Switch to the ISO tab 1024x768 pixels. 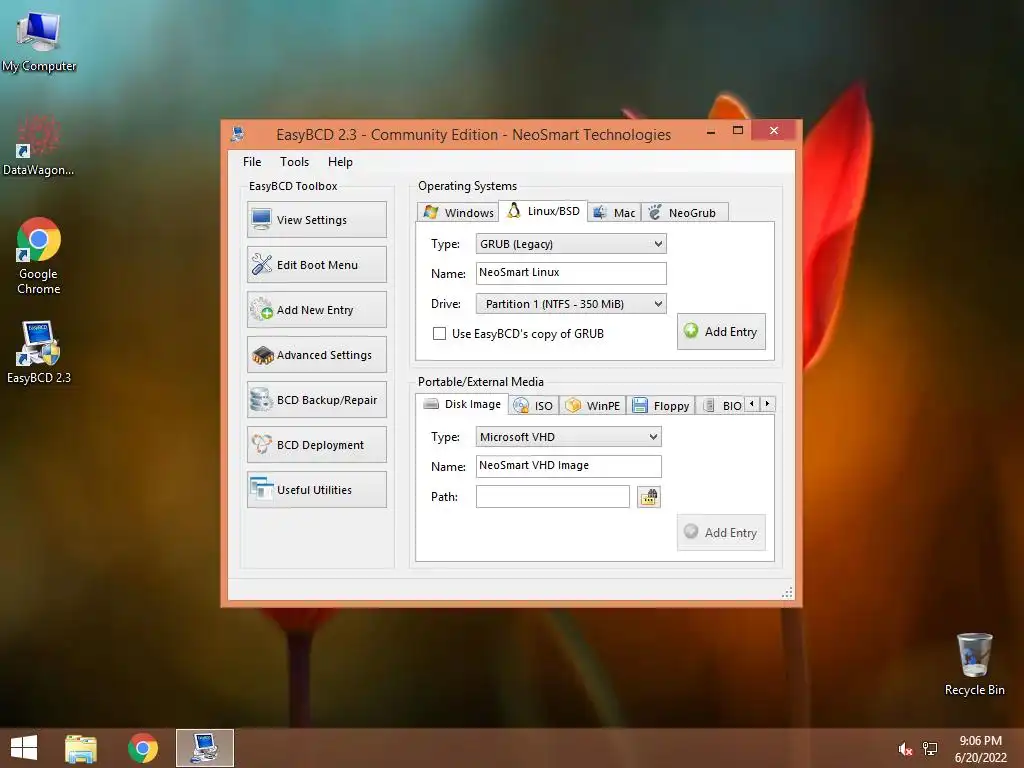534,406
